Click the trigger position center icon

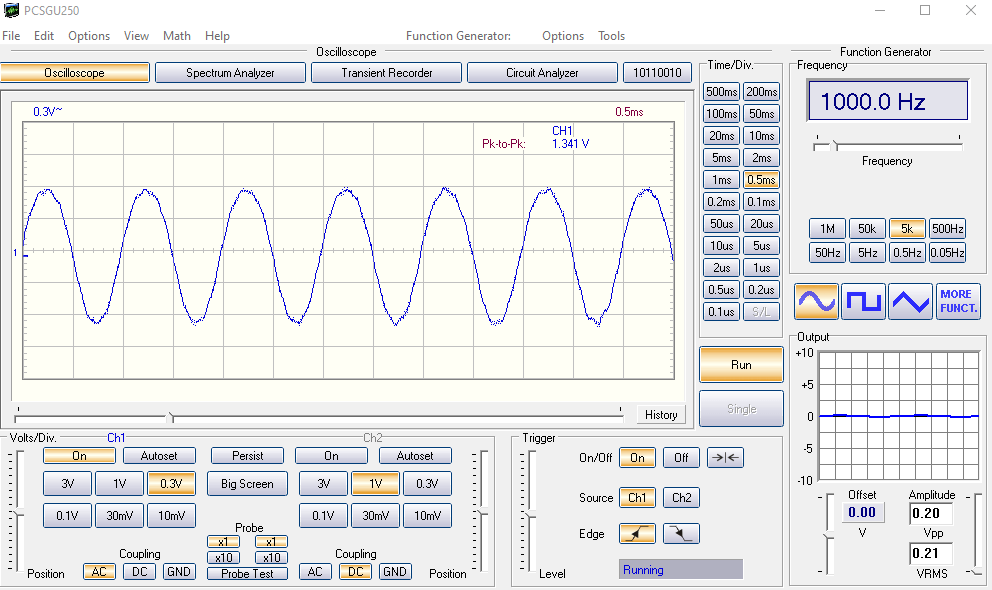tap(725, 458)
